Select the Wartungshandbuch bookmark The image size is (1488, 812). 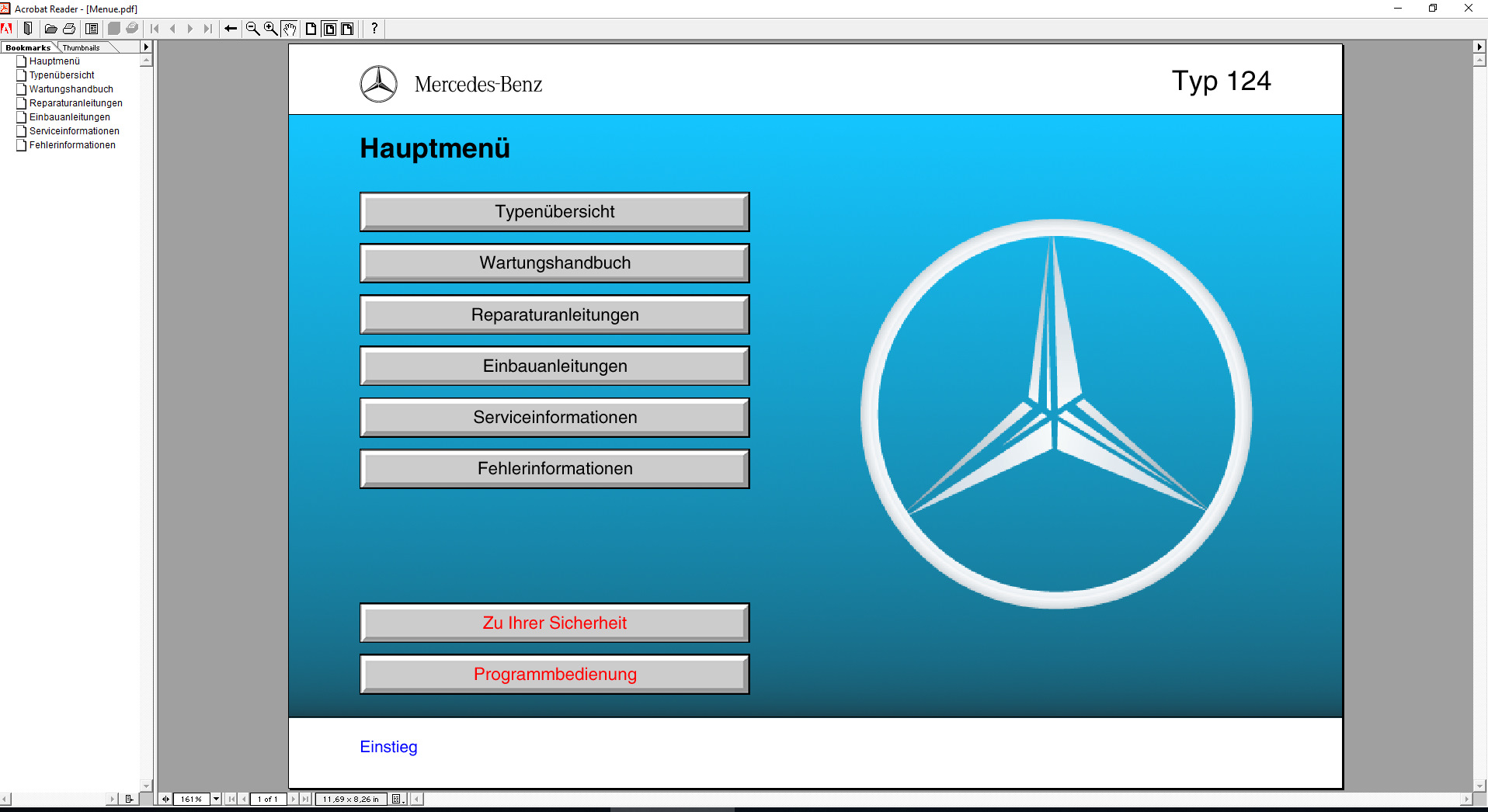coord(71,89)
